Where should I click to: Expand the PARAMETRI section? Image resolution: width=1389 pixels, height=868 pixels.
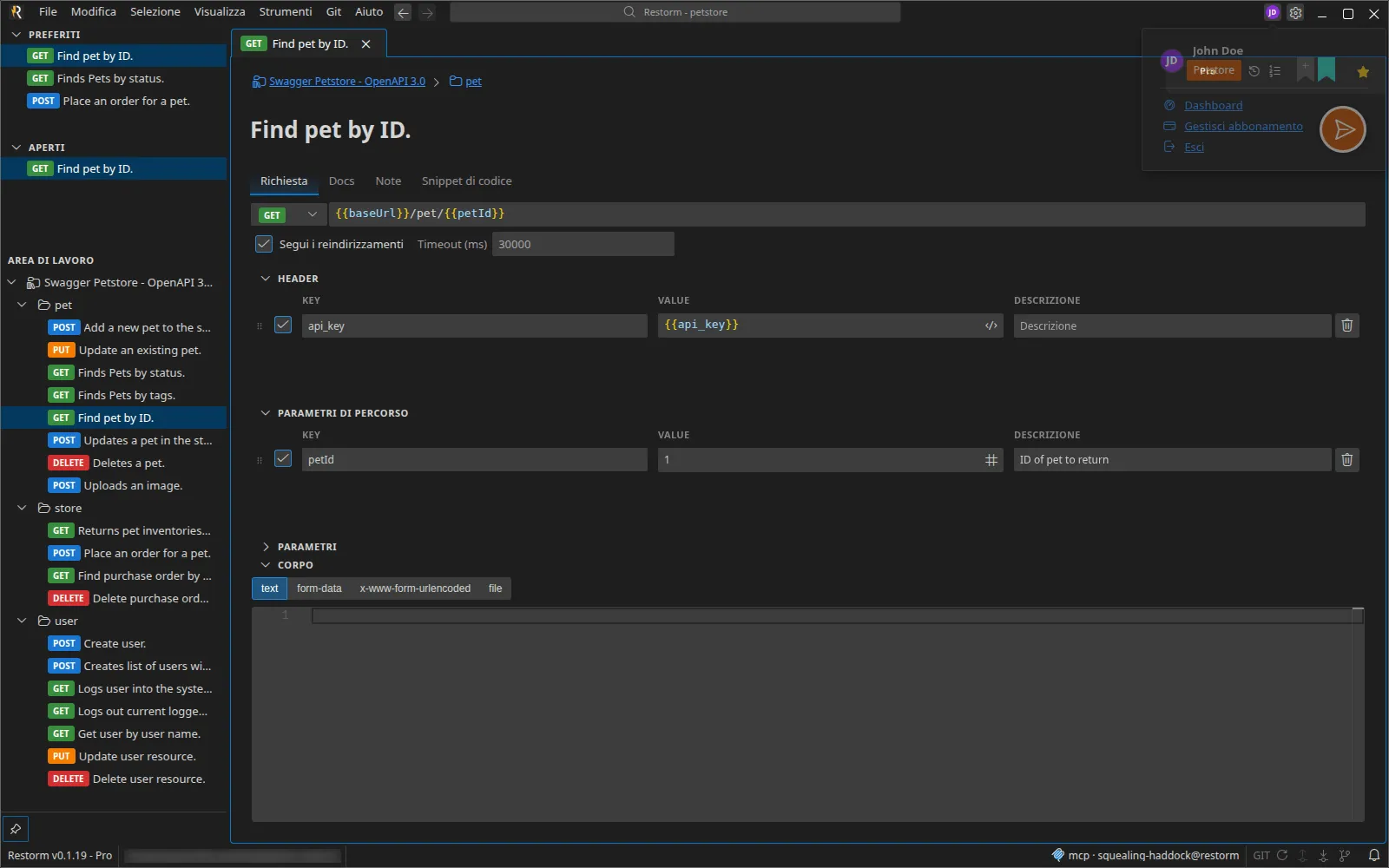click(266, 547)
